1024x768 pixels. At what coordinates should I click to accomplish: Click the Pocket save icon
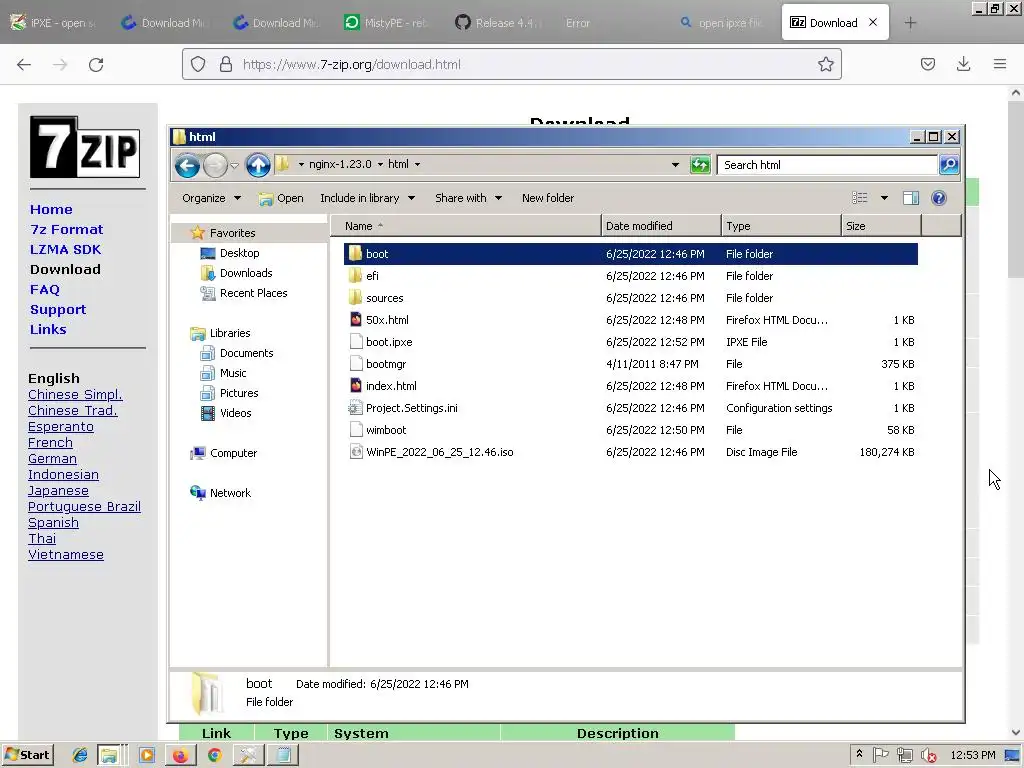click(927, 64)
